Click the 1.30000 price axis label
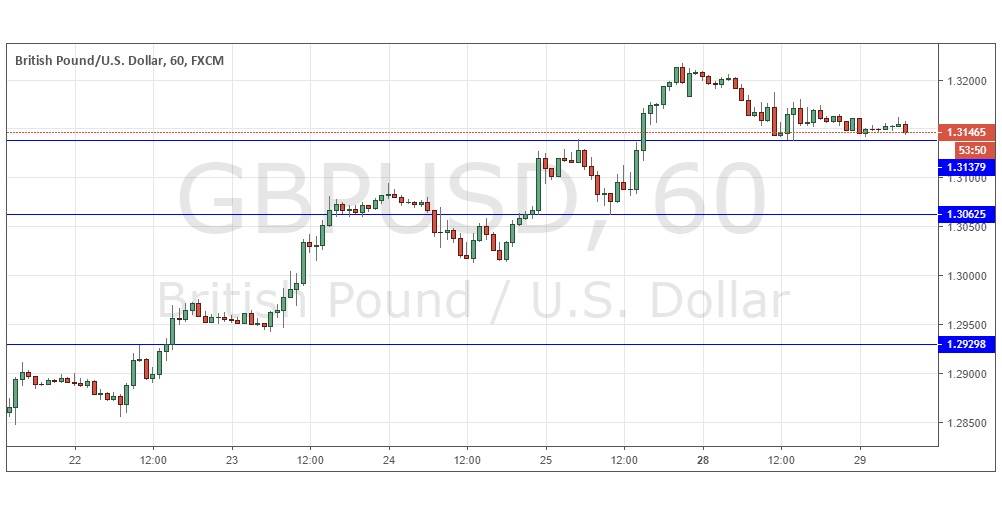Screen dimensions: 1002x508 (x=966, y=277)
